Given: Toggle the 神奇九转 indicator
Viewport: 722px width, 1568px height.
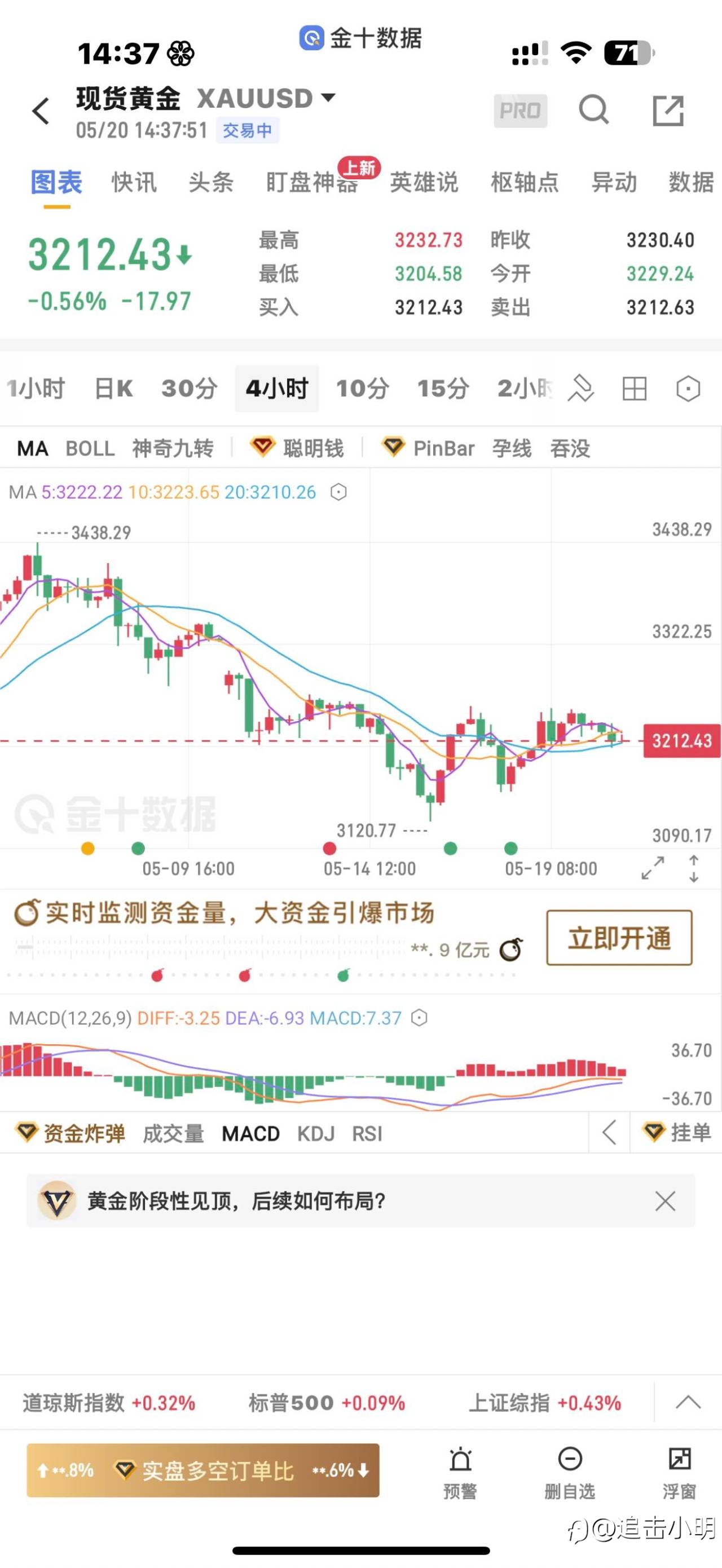Looking at the screenshot, I should pyautogui.click(x=173, y=449).
